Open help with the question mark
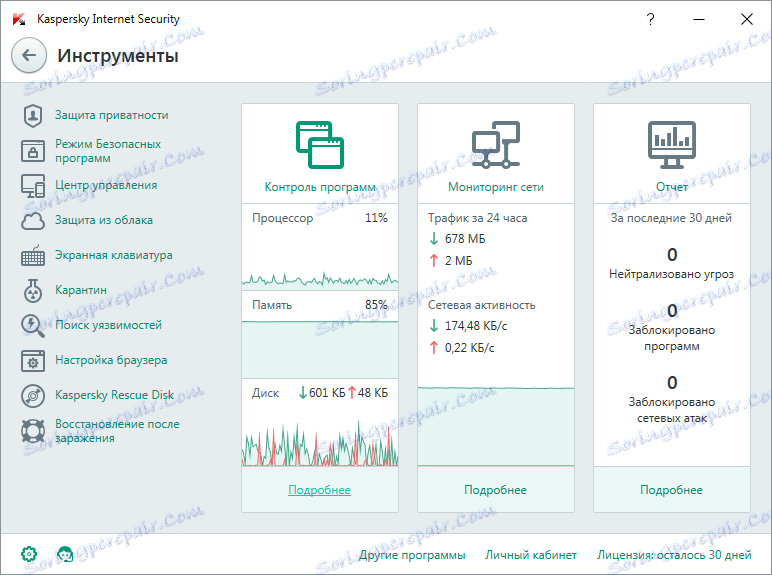Viewport: 772px width, 575px height. (650, 19)
